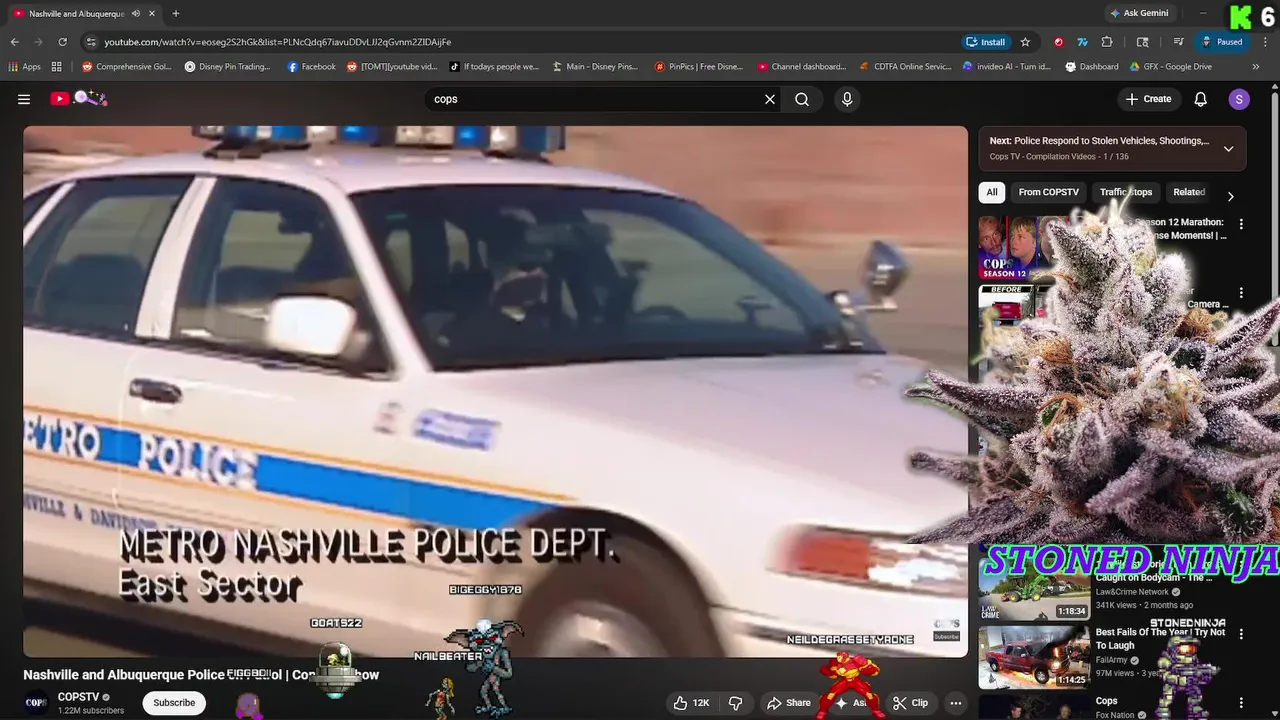Viewport: 1280px width, 720px height.
Task: Close the Nashville and Albuquerque tab
Action: (152, 14)
